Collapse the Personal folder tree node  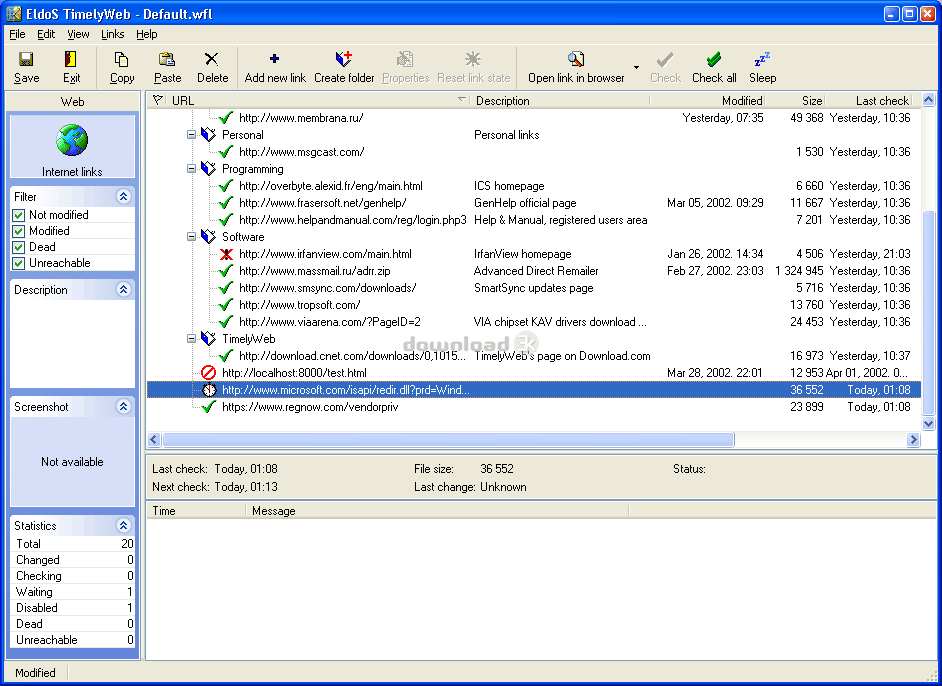[191, 135]
